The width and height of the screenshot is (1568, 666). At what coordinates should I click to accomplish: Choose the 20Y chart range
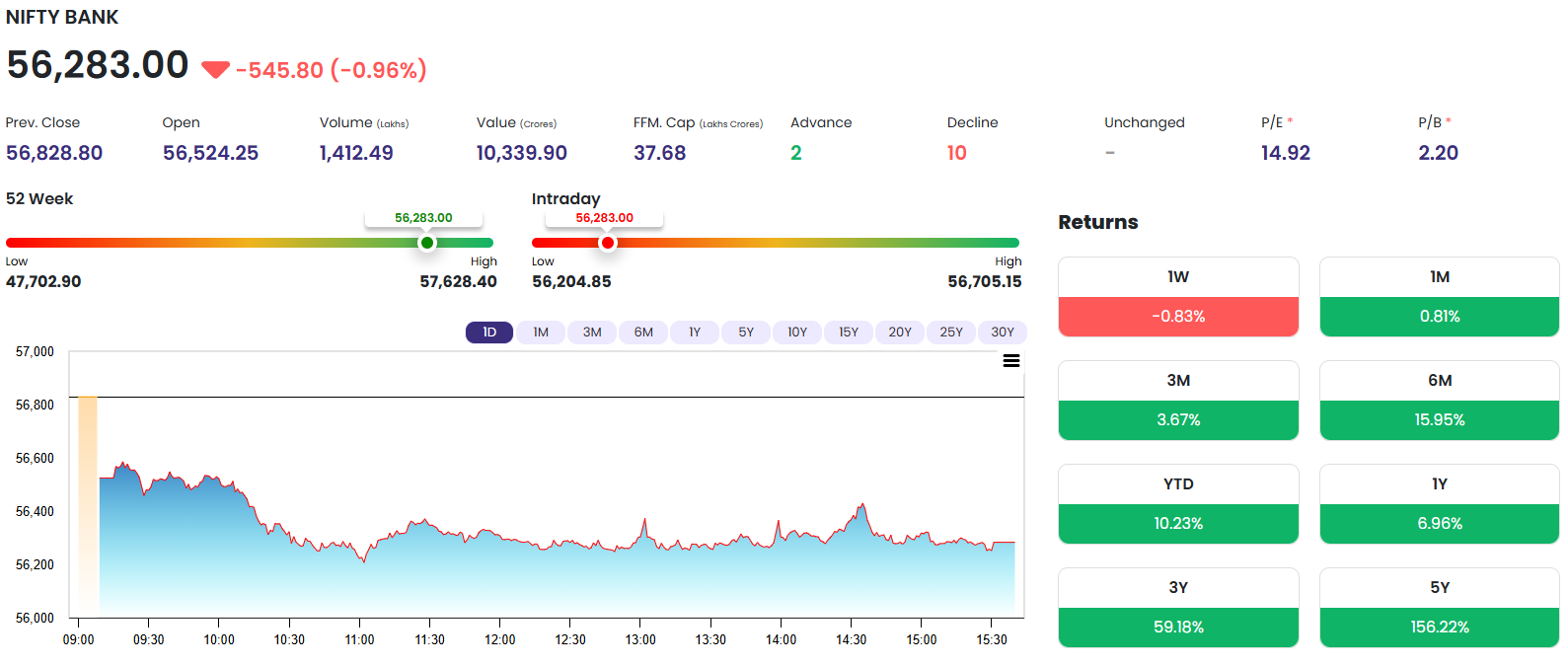point(900,333)
